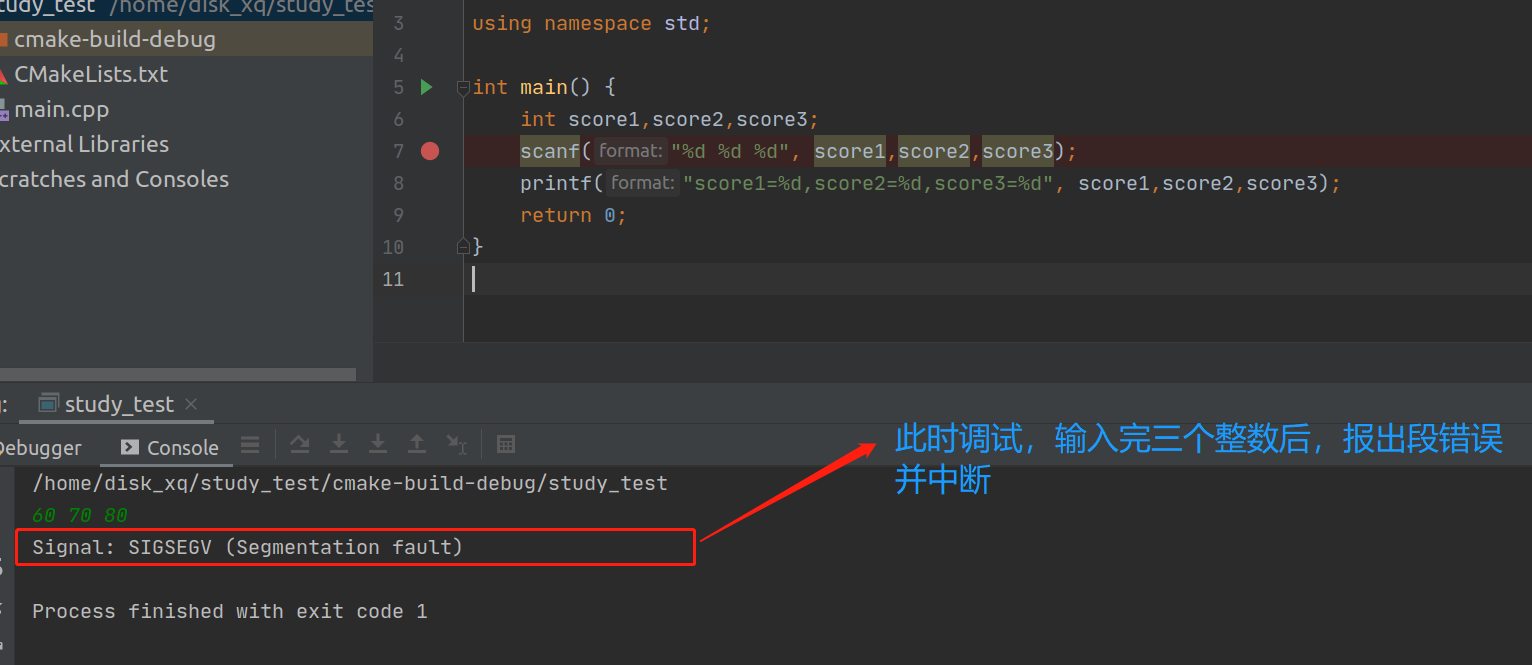The image size is (1532, 665).
Task: Click the console executable path line
Action: coord(350,484)
